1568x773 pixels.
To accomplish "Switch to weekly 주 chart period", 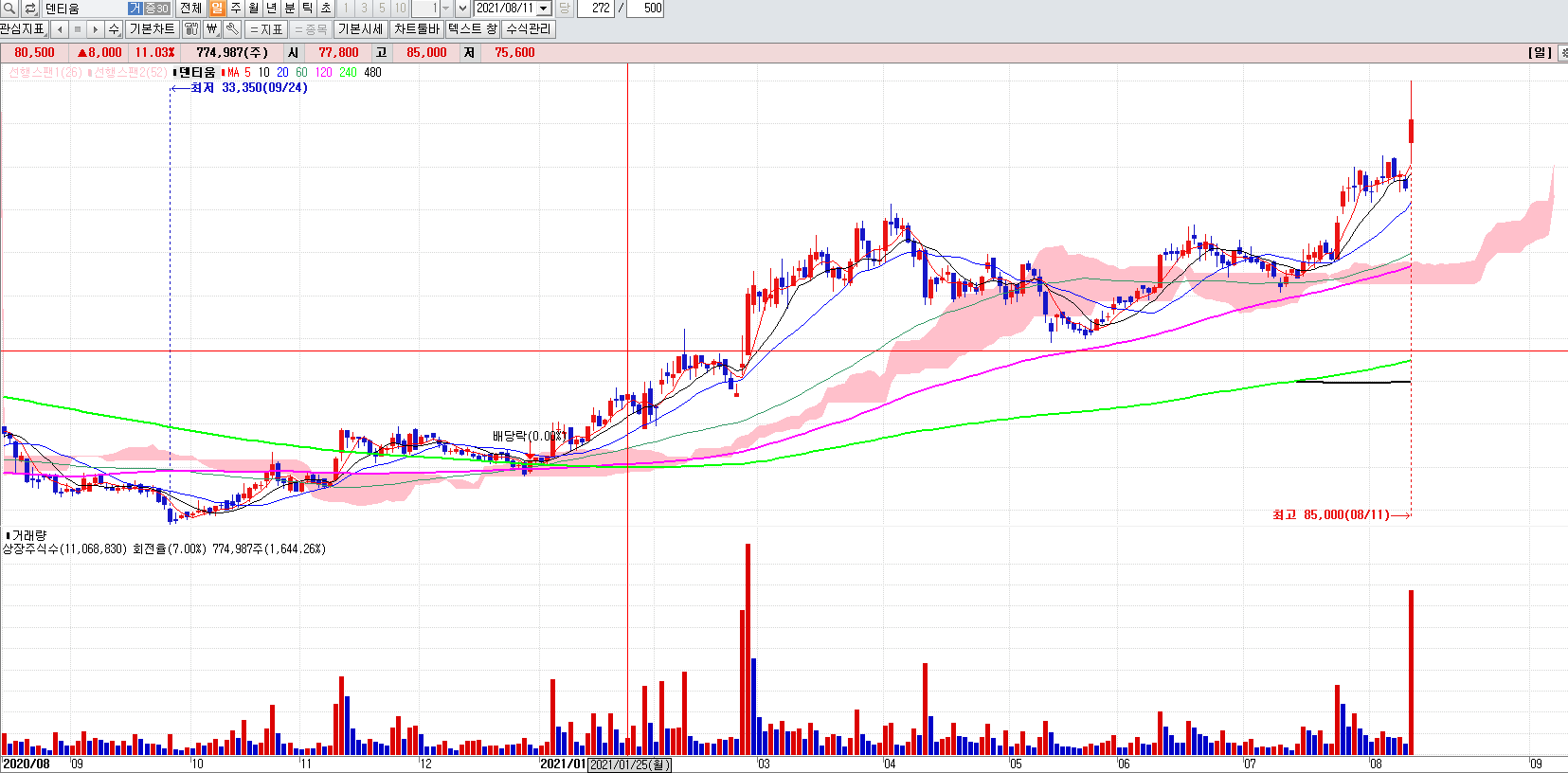I will click(236, 9).
